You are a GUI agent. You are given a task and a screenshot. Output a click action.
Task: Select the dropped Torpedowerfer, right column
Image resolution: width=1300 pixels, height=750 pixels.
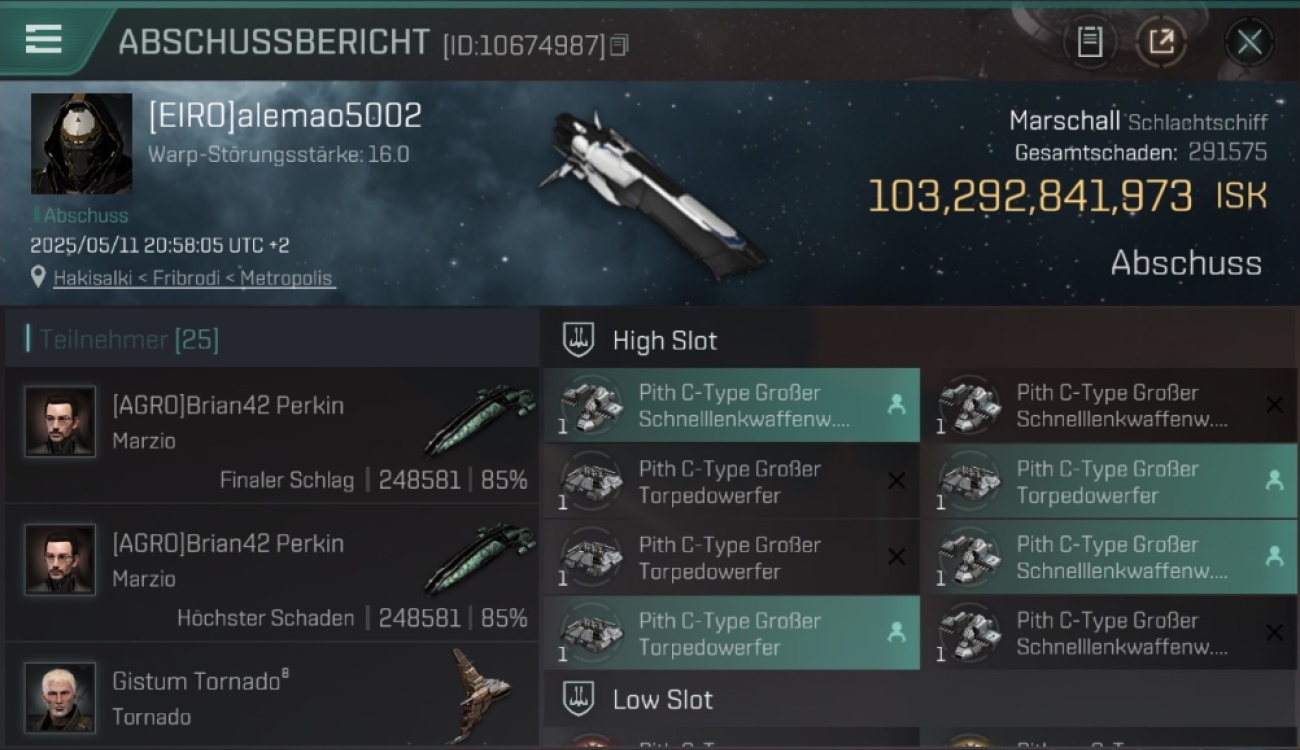[x=1109, y=481]
